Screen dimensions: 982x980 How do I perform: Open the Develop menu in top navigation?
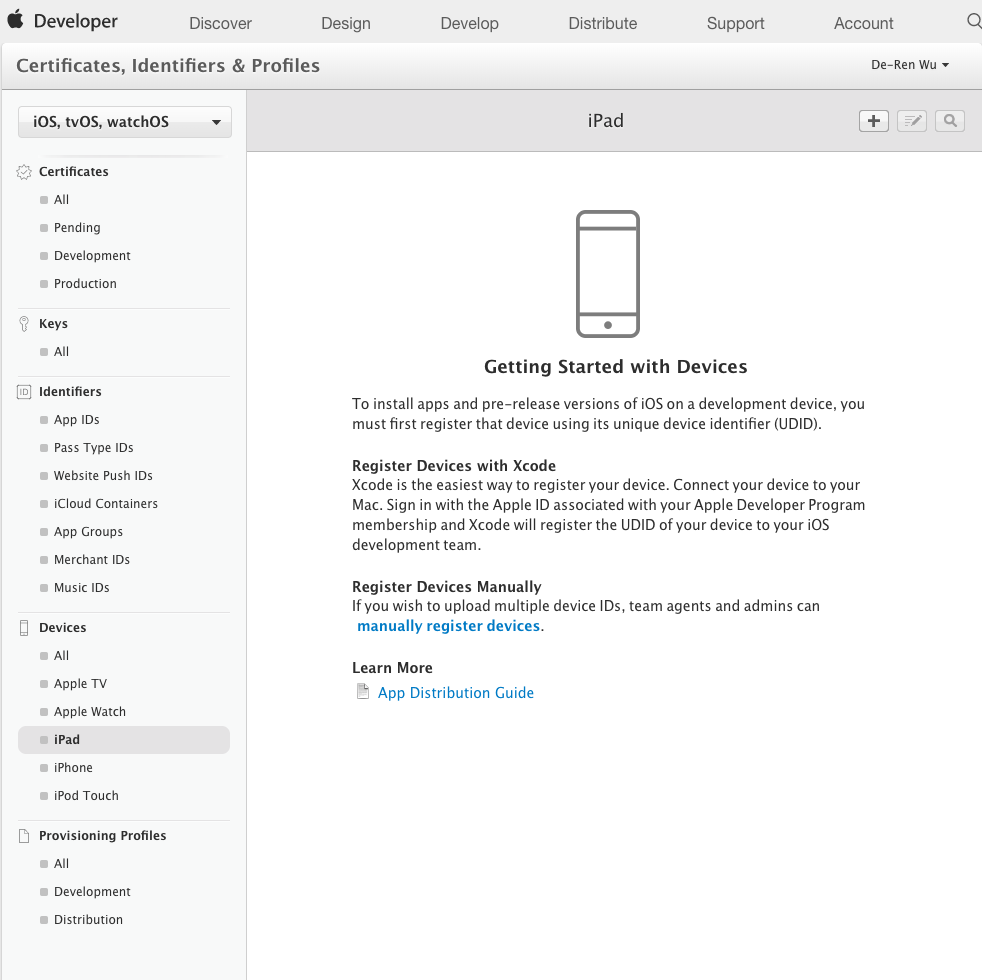point(469,23)
